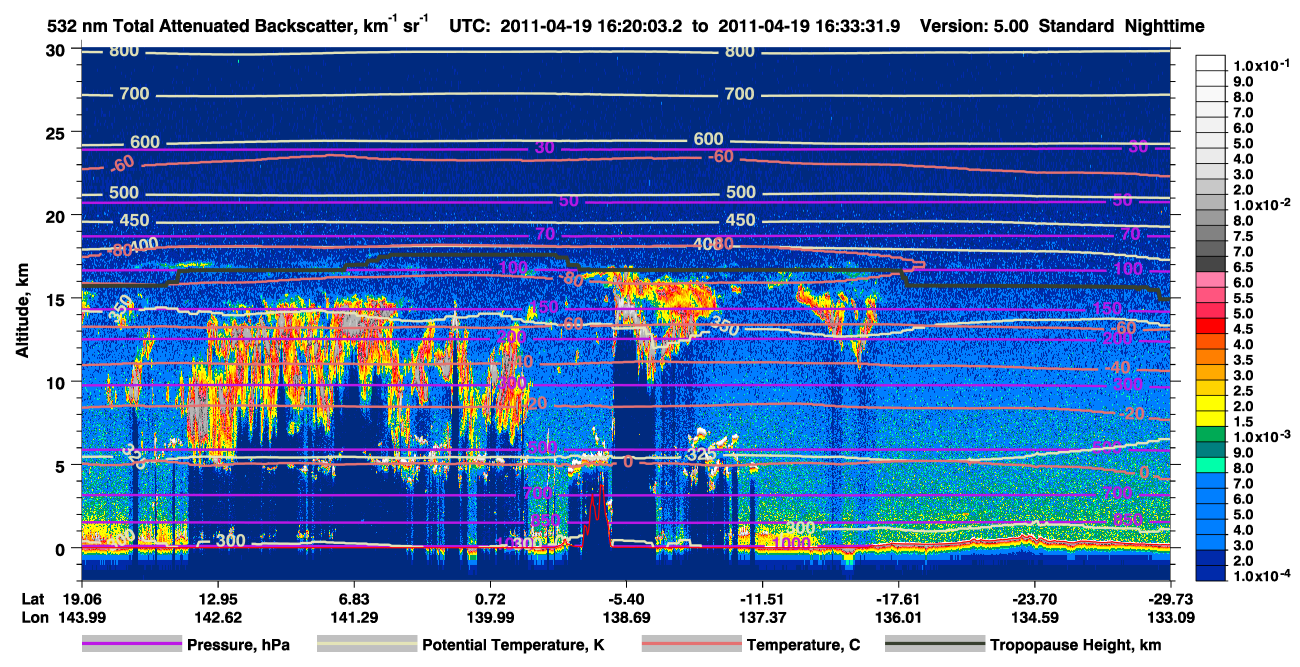Click the colorbar label '5.5'

[x=1245, y=298]
